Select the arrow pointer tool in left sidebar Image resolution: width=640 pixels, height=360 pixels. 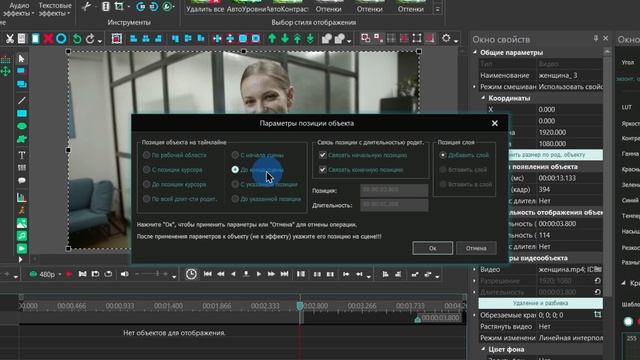click(x=21, y=59)
